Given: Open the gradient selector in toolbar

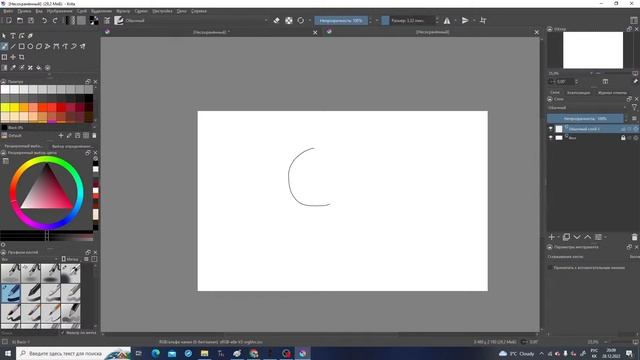Looking at the screenshot, I should [x=71, y=20].
